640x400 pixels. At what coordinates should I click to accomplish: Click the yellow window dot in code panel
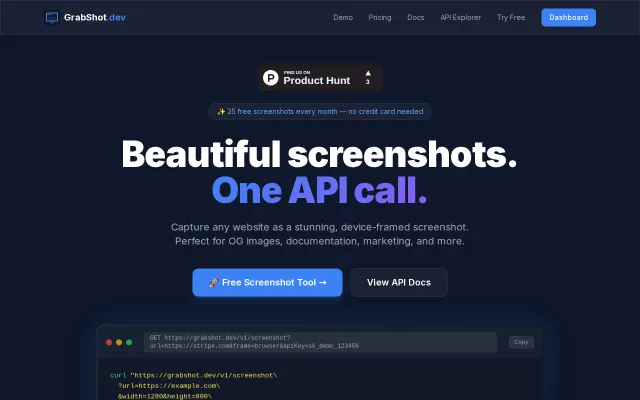point(119,342)
